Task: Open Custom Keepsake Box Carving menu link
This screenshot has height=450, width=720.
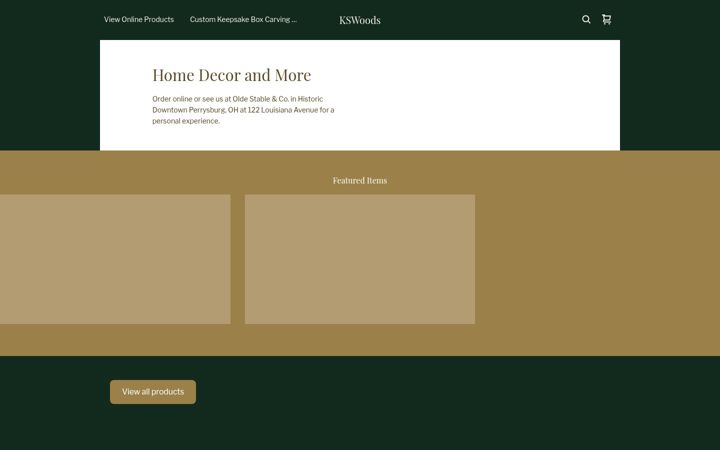Action: 243,19
